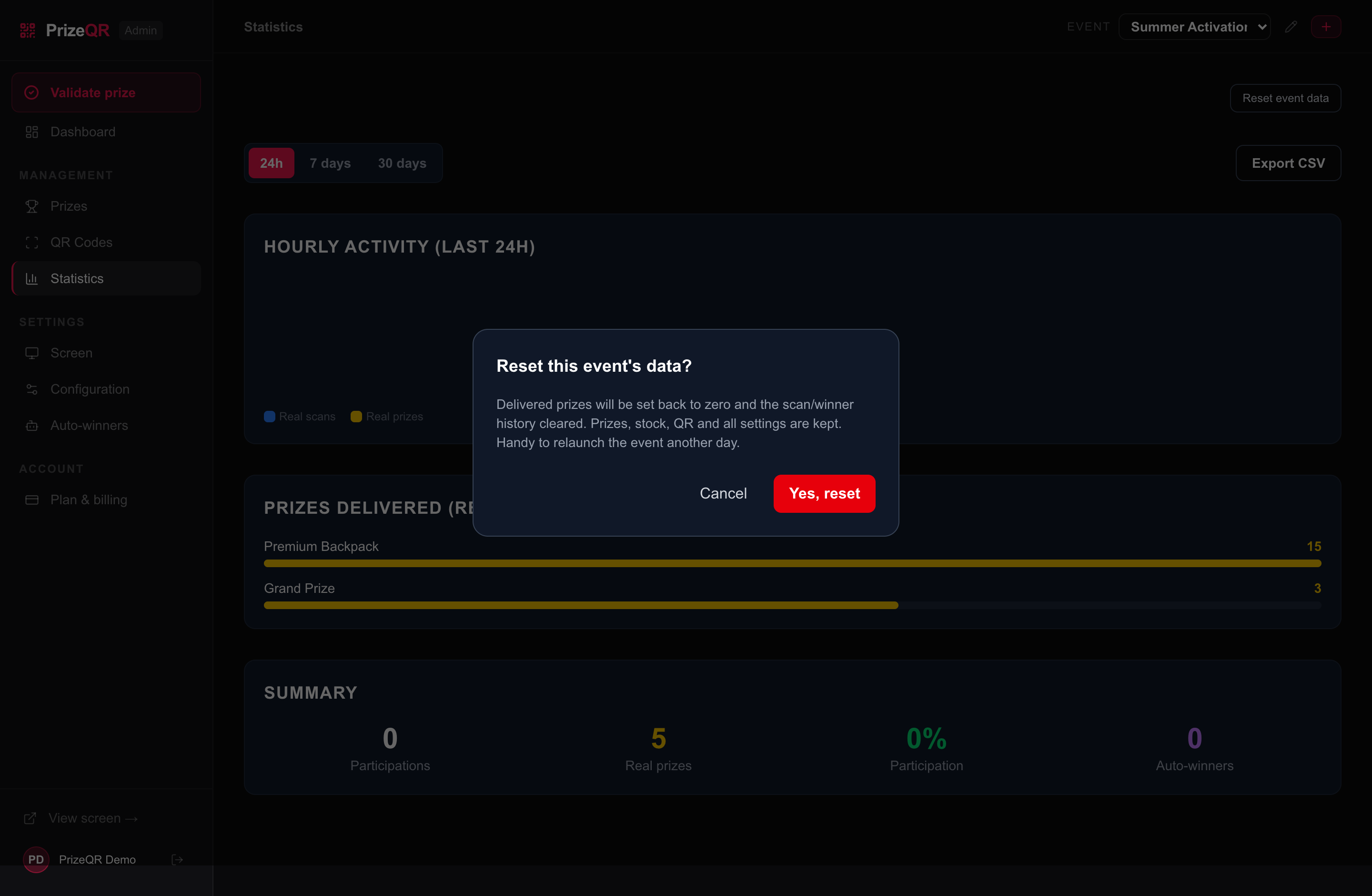Click the Grand Prize label

click(x=299, y=589)
